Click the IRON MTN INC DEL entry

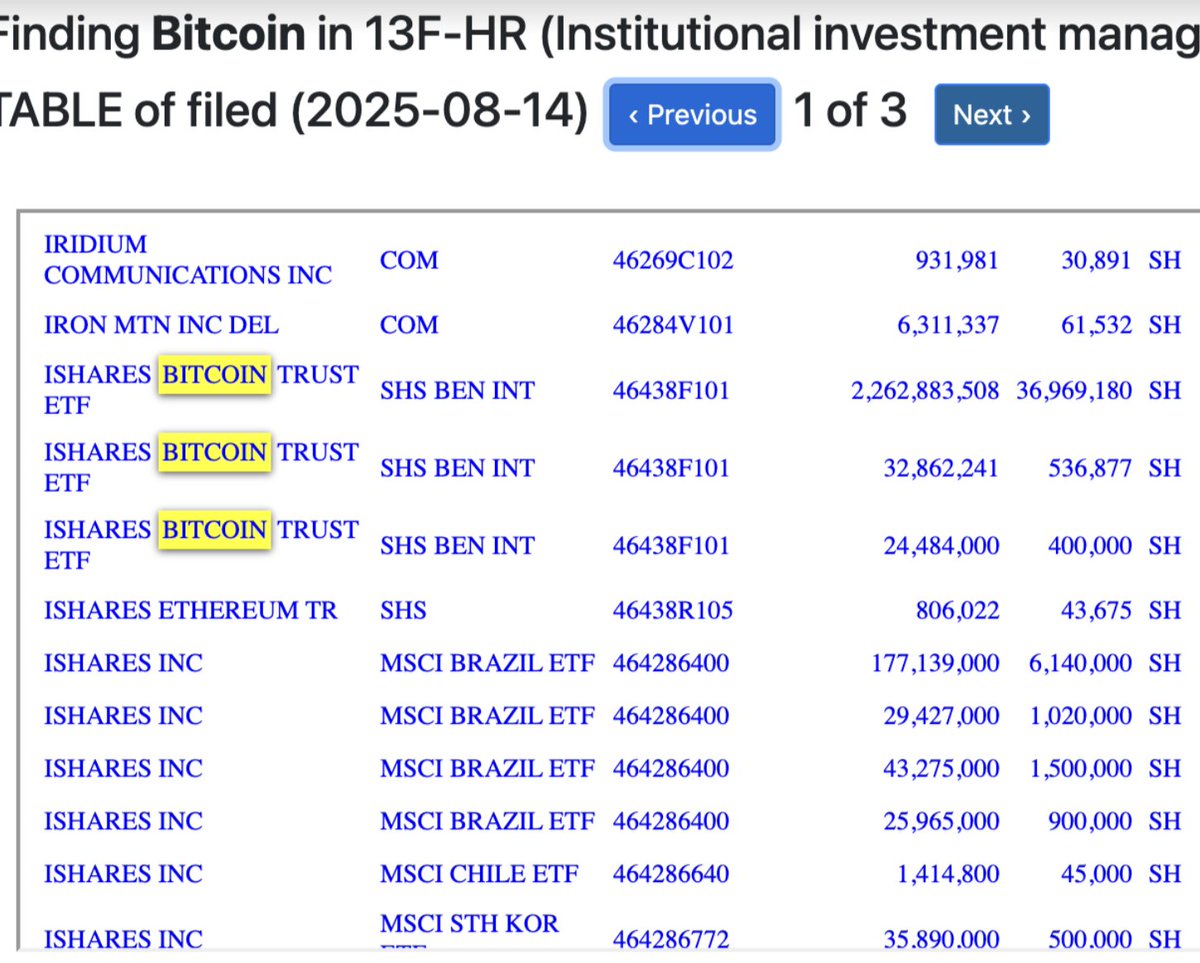pyautogui.click(x=161, y=325)
